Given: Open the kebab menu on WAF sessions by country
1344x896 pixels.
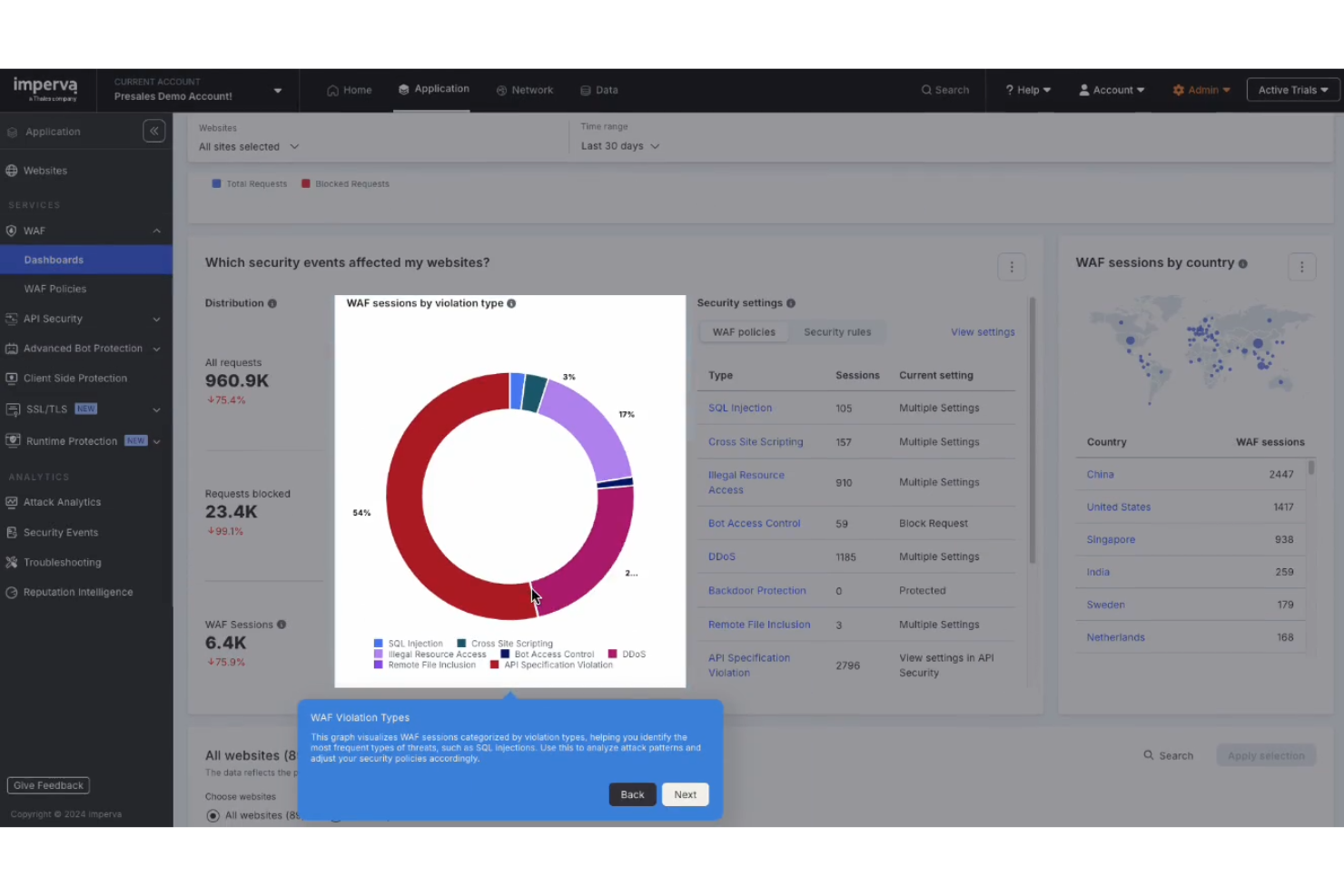Looking at the screenshot, I should click(x=1302, y=267).
